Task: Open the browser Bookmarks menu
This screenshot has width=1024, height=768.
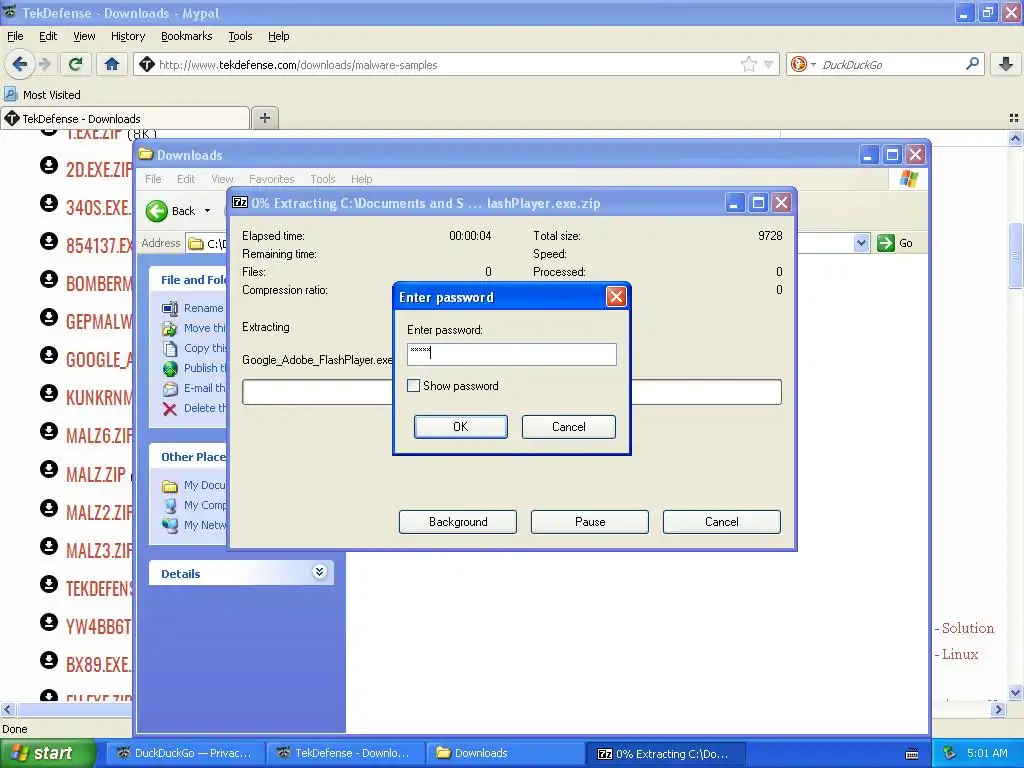Action: coord(186,36)
